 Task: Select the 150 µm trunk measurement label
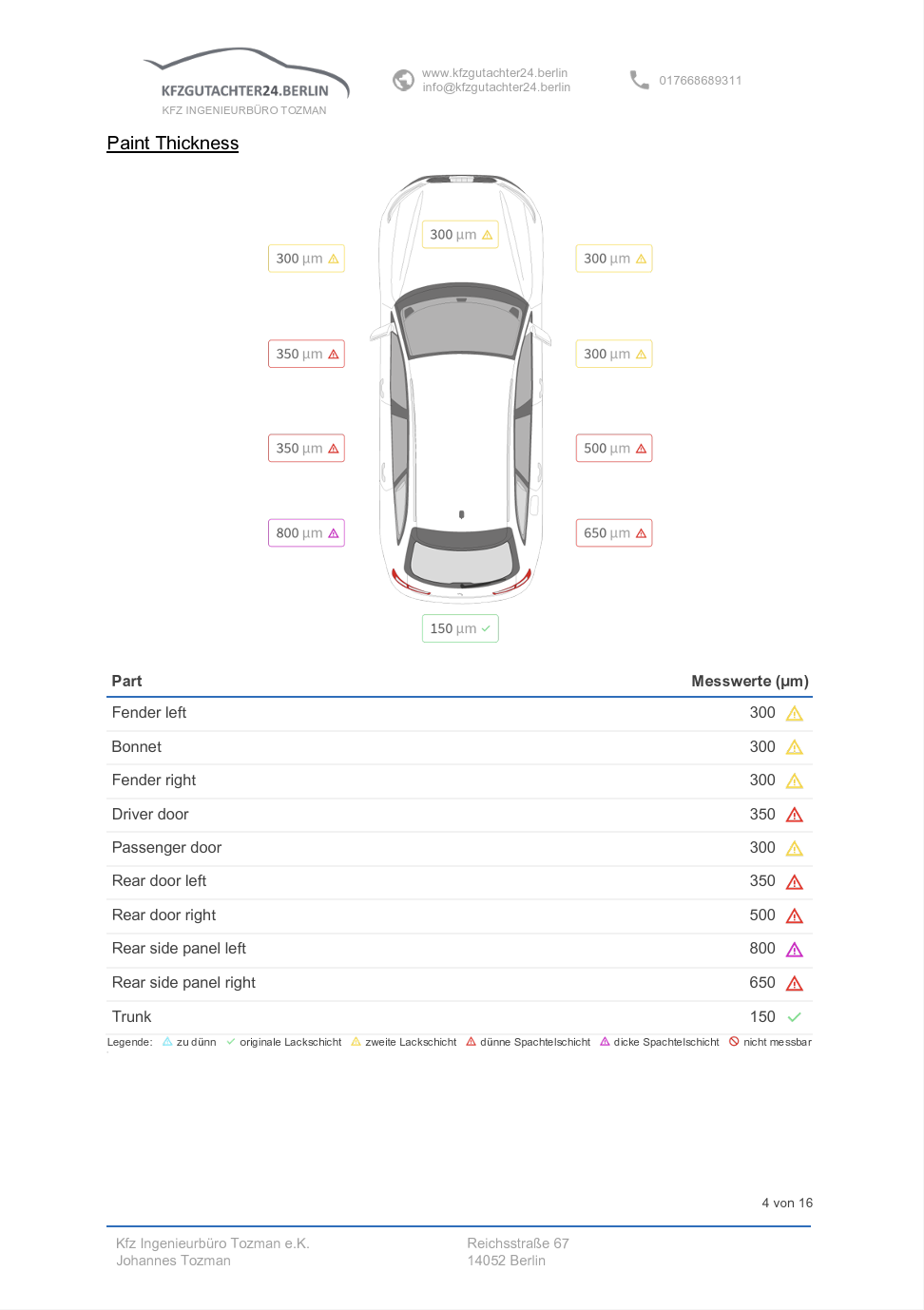tap(460, 628)
